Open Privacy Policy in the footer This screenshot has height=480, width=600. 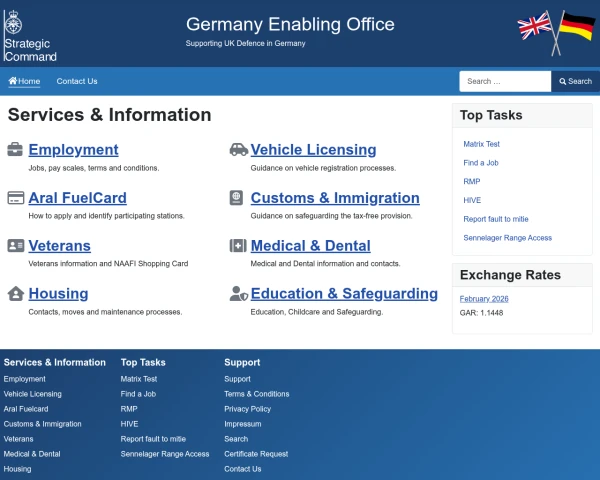click(247, 409)
